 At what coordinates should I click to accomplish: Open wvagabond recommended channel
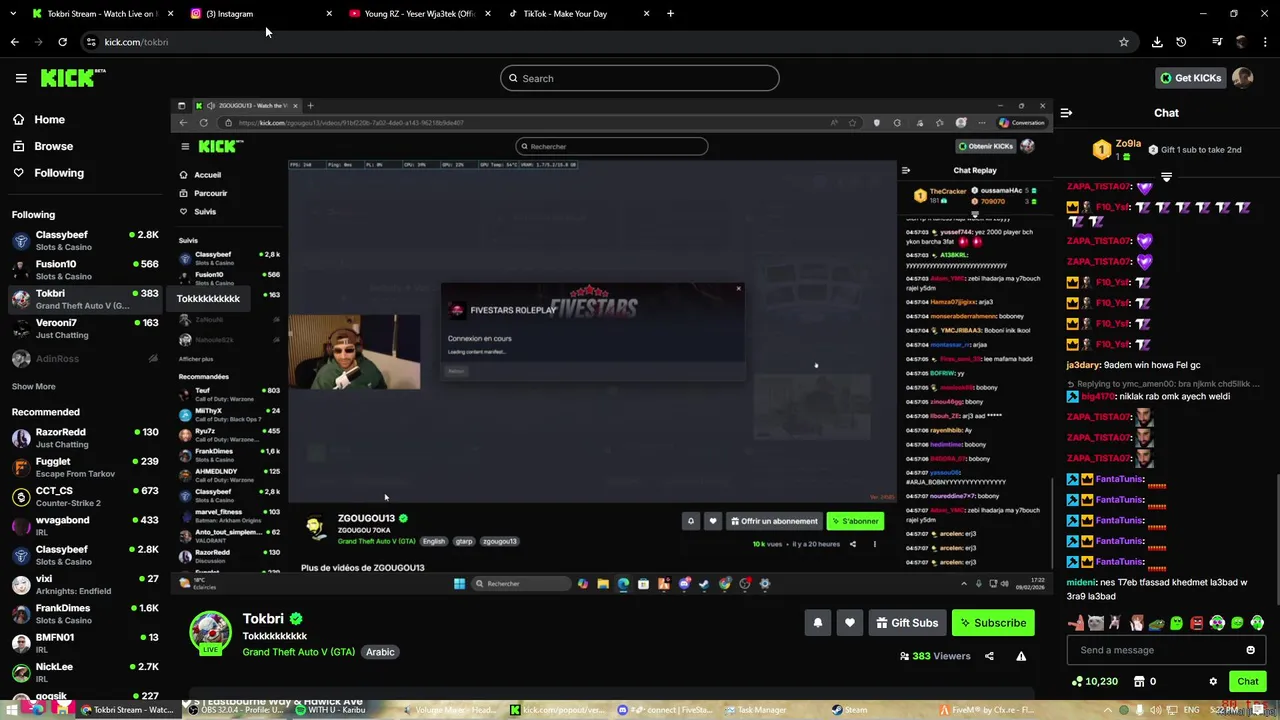pos(85,526)
